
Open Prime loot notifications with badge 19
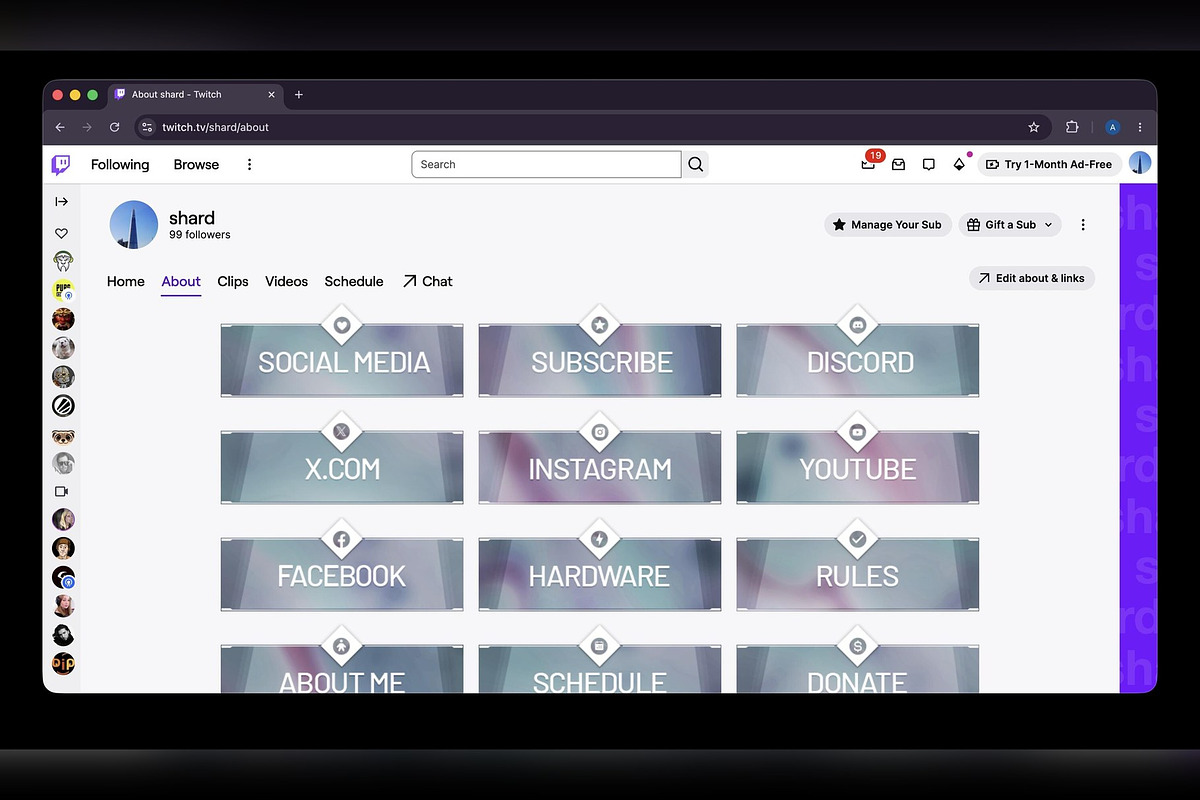pos(868,164)
